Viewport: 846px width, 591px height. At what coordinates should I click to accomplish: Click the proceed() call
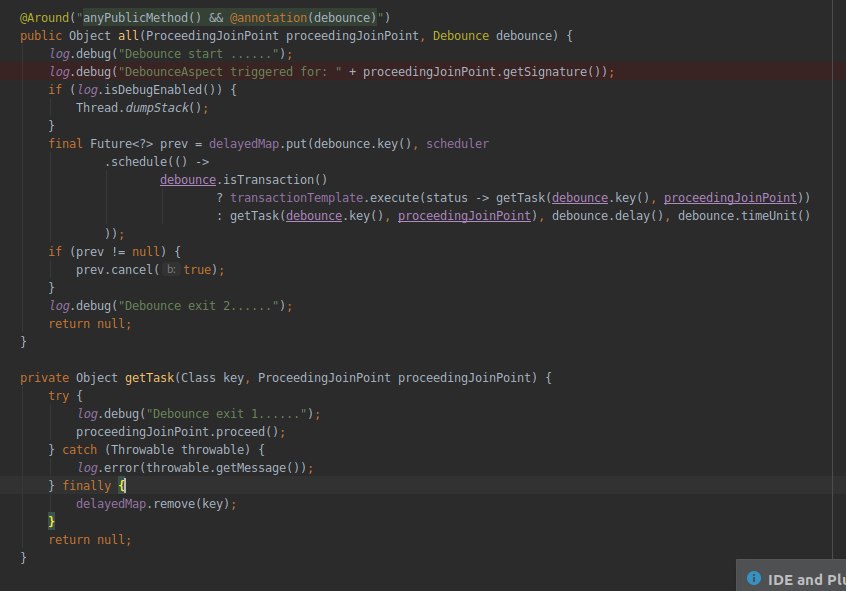(x=247, y=432)
